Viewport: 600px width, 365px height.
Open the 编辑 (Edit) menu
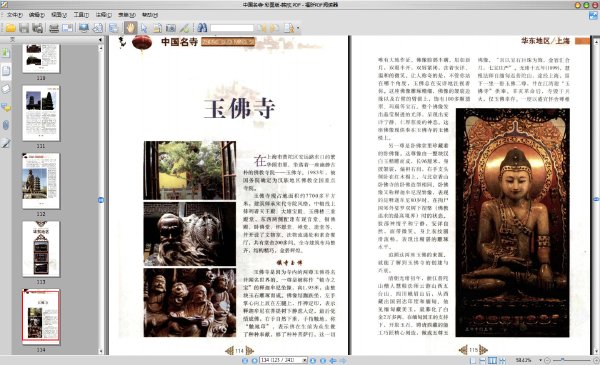click(x=37, y=15)
